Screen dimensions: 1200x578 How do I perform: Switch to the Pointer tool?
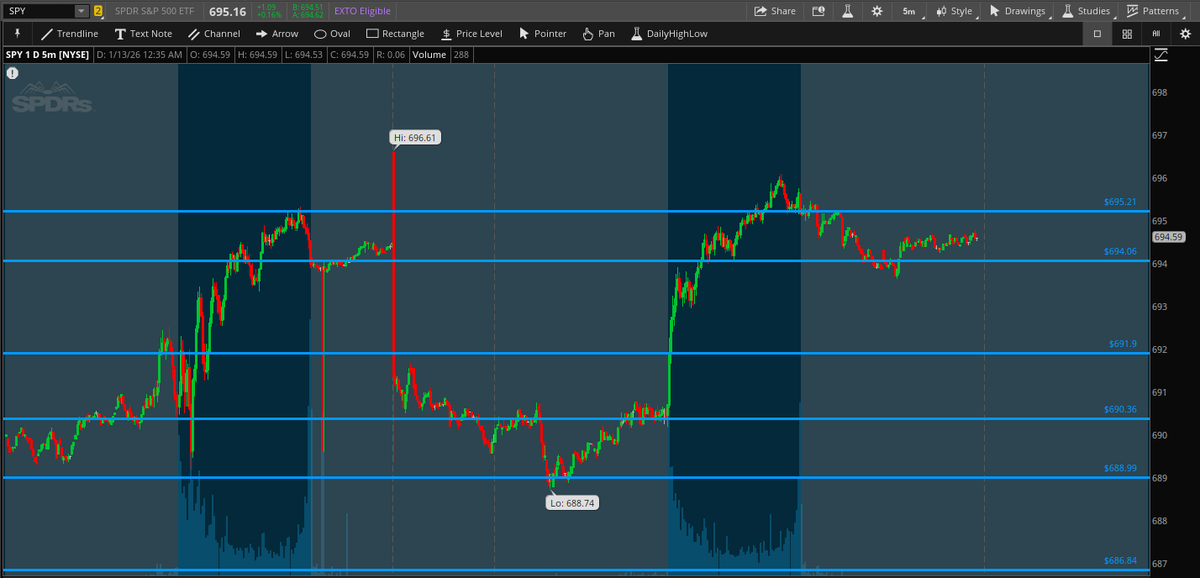(x=541, y=33)
